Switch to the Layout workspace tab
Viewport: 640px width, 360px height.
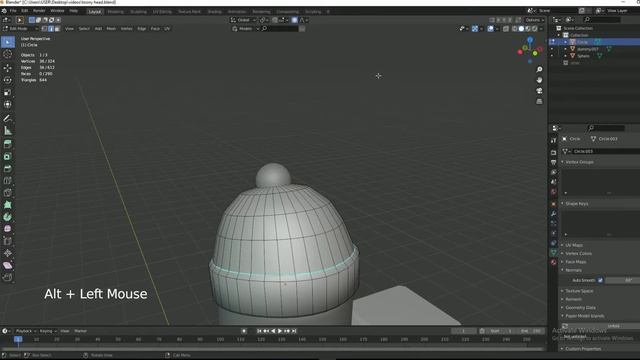click(95, 11)
